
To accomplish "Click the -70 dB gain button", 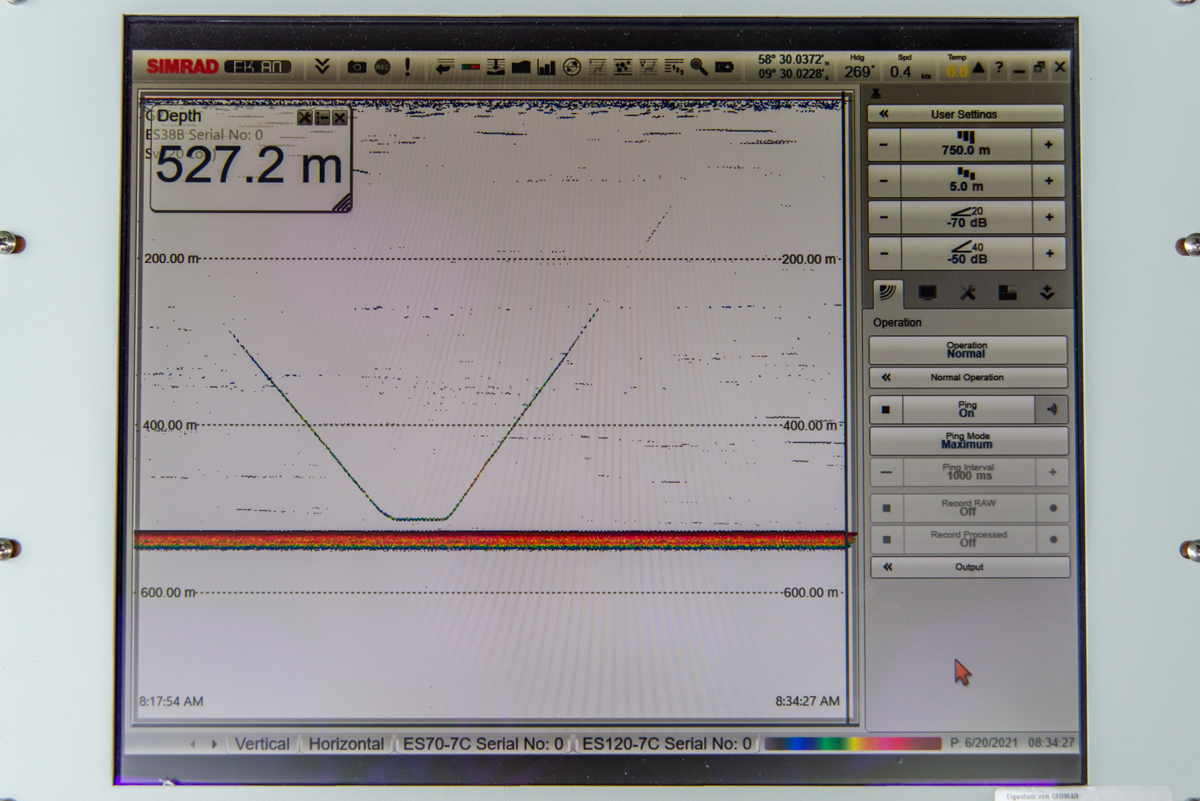I will point(966,217).
